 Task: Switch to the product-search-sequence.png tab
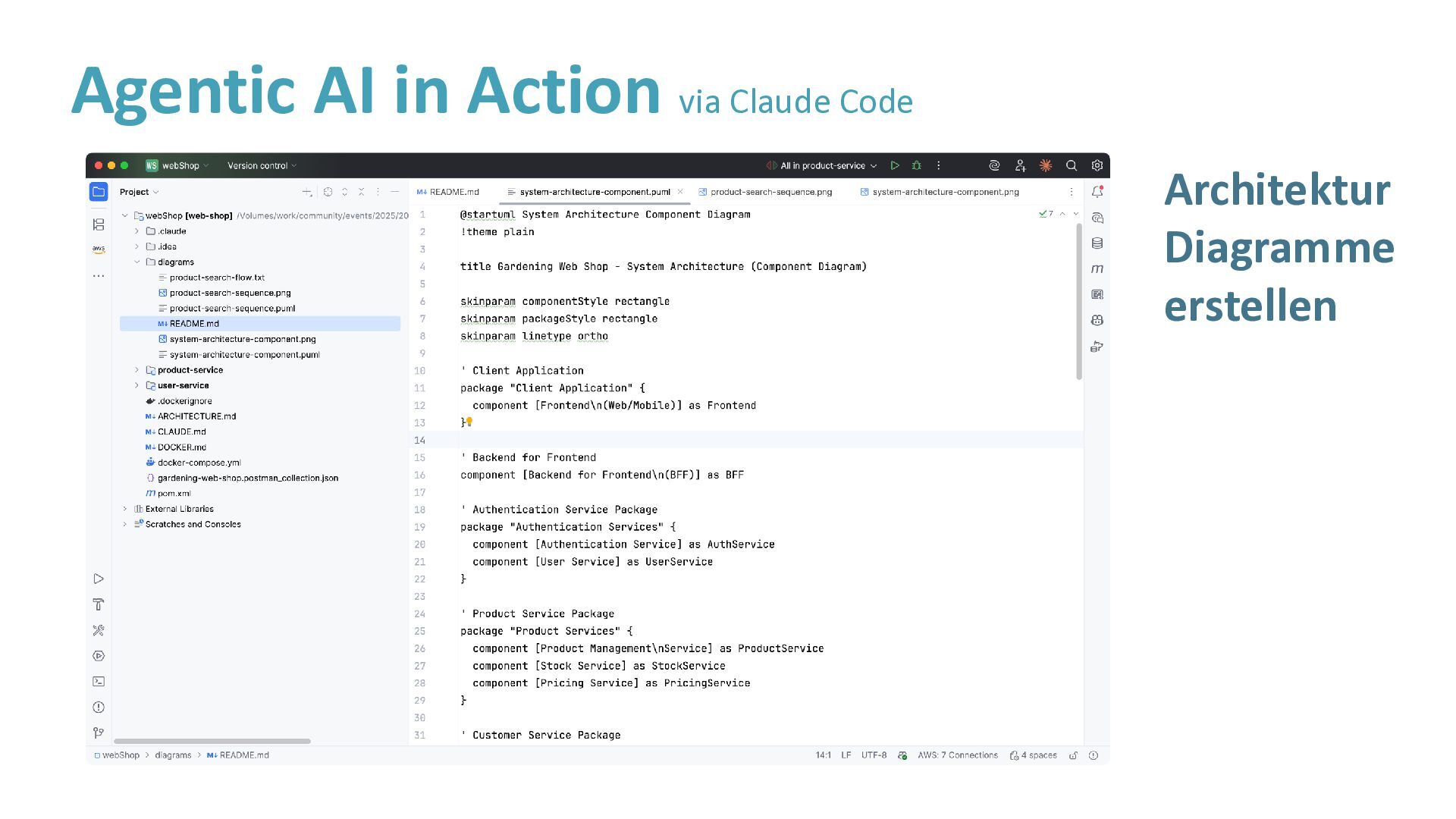770,192
